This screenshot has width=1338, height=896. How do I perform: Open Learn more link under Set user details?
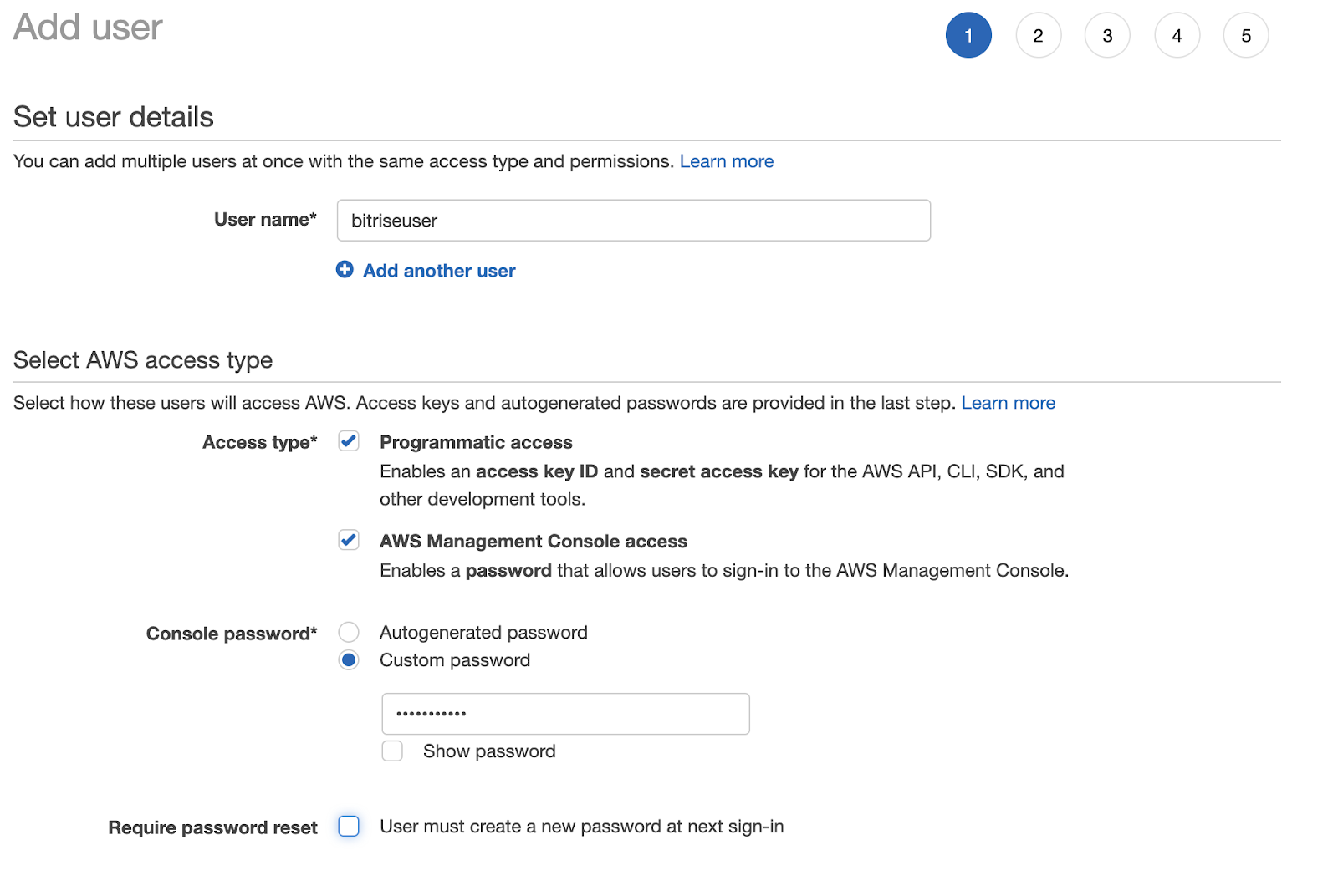tap(727, 161)
